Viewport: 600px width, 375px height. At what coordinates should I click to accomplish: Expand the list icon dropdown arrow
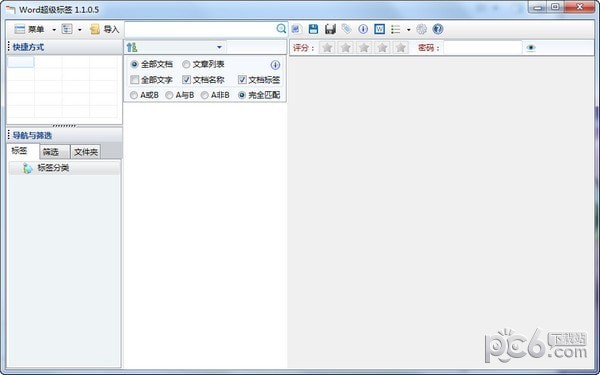(x=409, y=30)
